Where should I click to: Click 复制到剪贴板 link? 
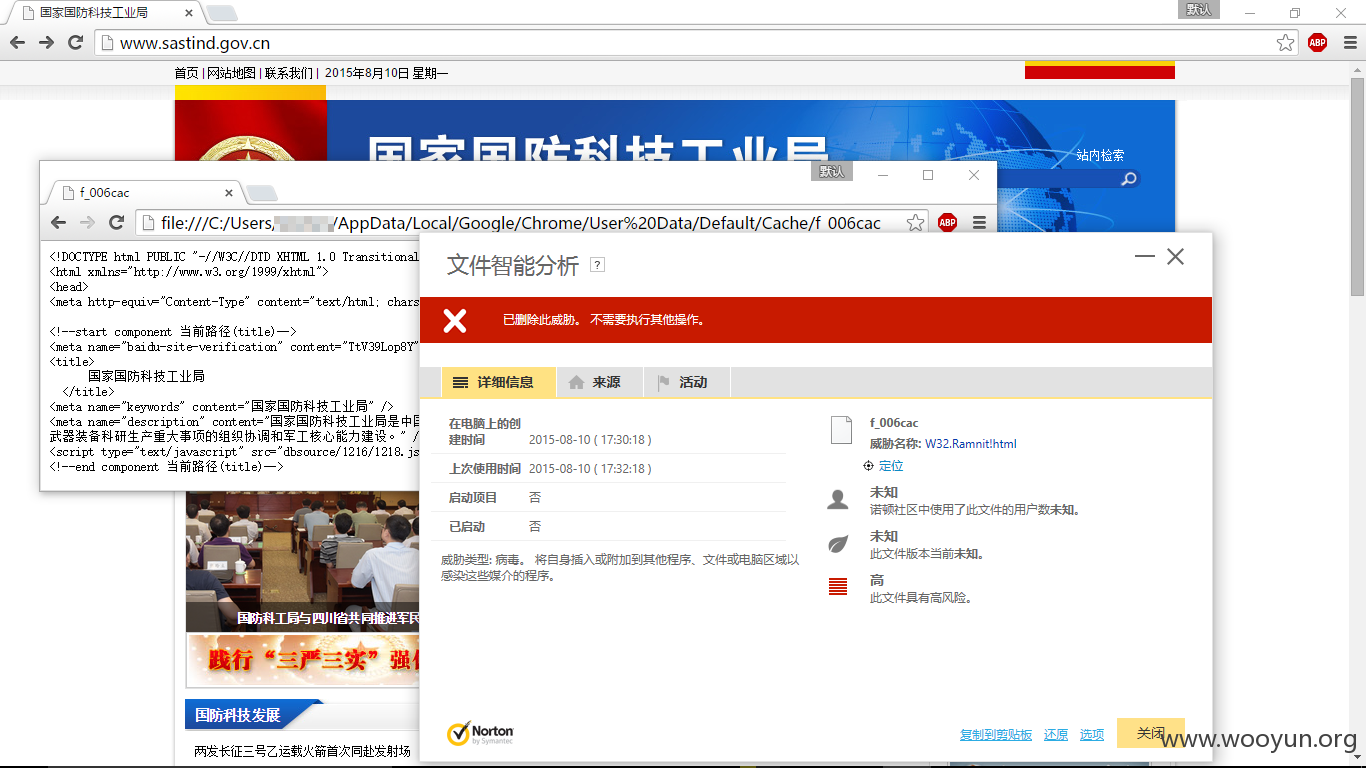[x=996, y=735]
